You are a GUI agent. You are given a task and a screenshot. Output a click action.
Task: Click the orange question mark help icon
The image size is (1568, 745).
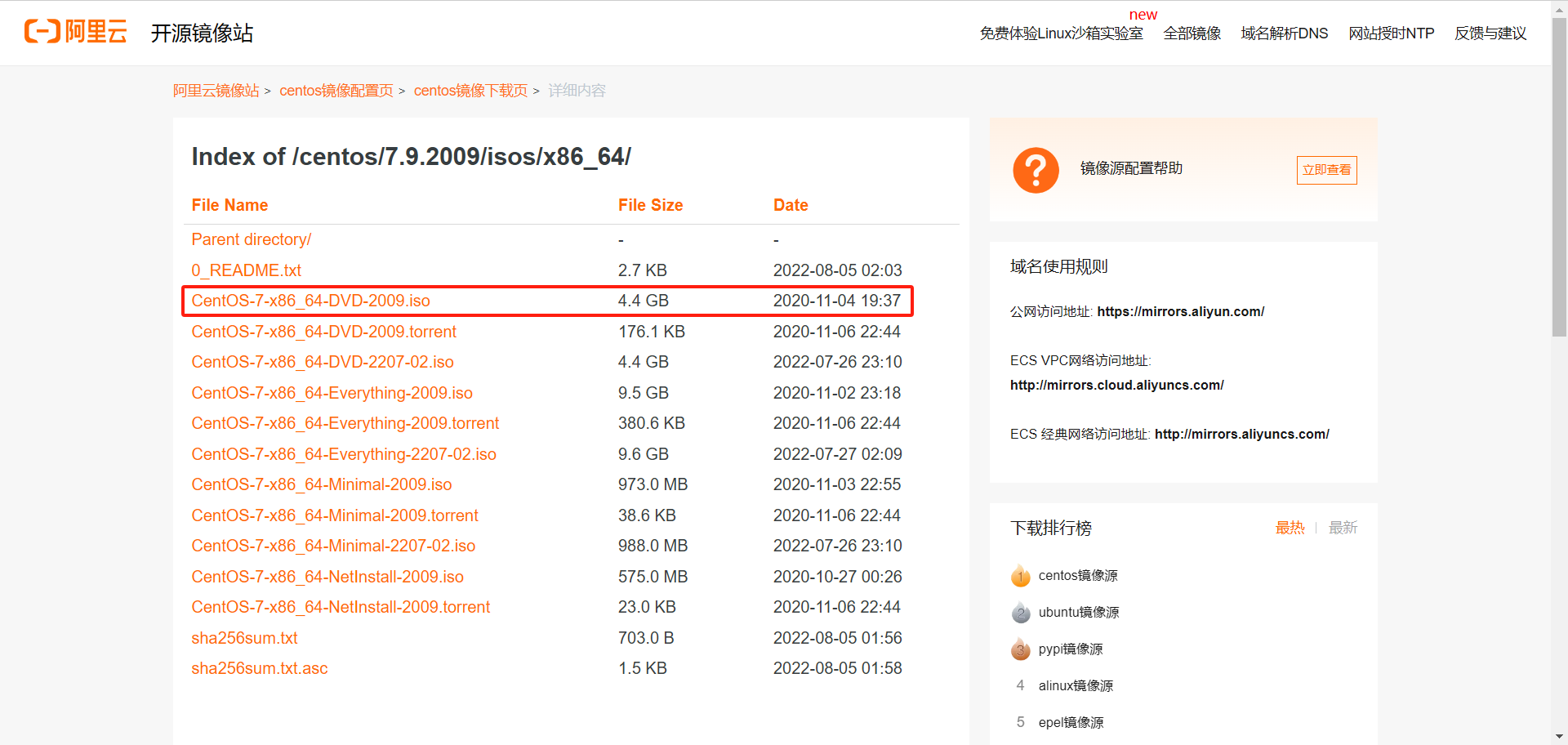[1036, 170]
